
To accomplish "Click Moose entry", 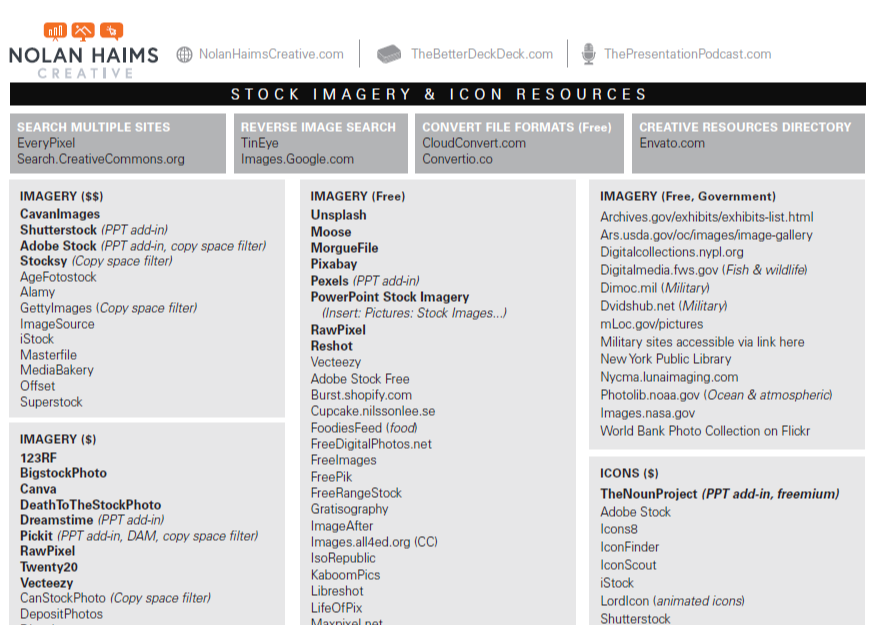I will click(331, 232).
